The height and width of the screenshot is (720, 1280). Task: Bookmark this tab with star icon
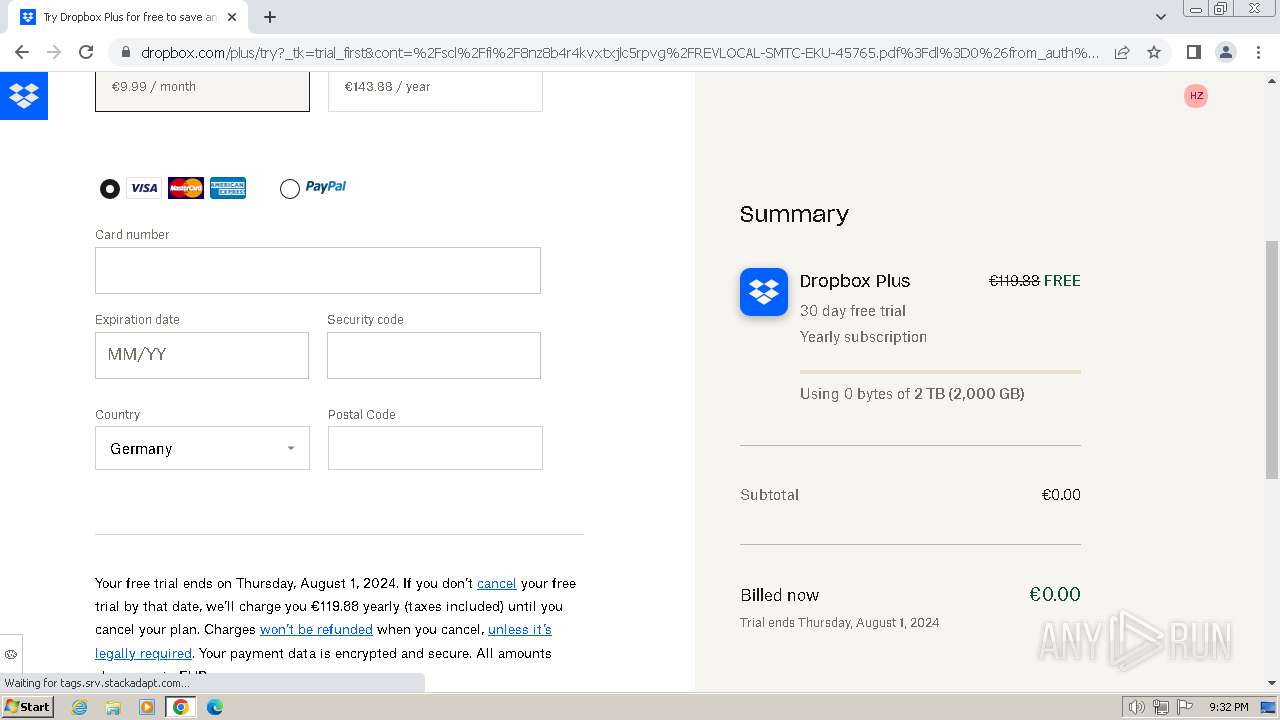point(1154,52)
